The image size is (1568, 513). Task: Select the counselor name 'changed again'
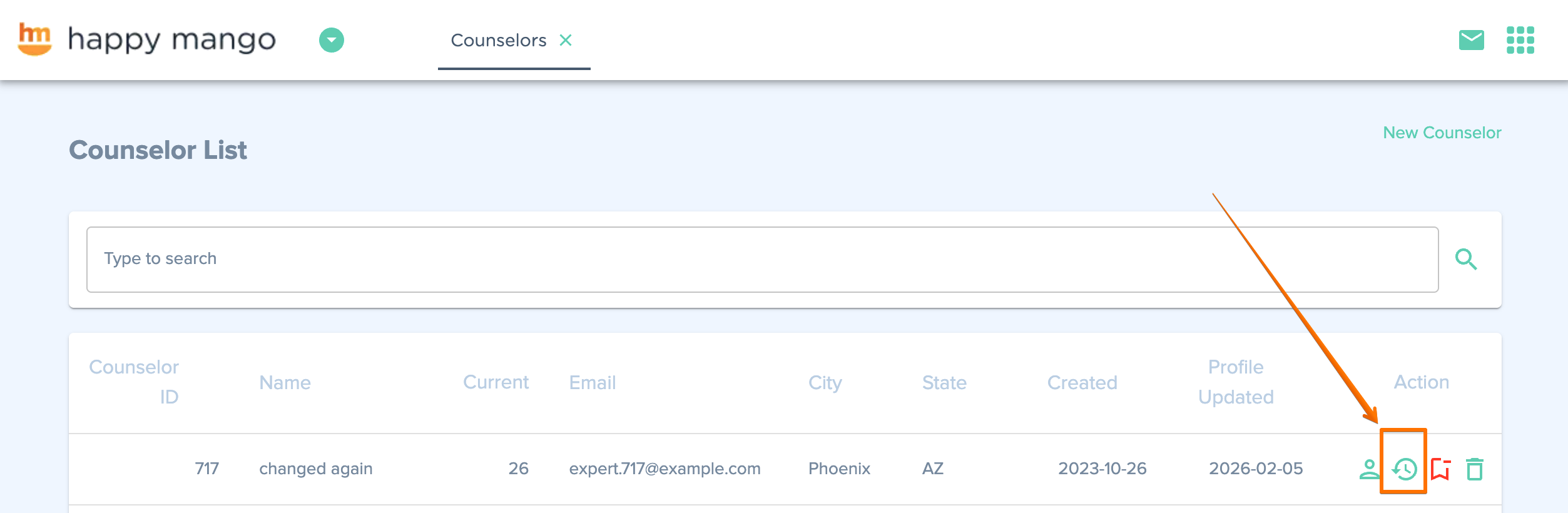tap(316, 469)
